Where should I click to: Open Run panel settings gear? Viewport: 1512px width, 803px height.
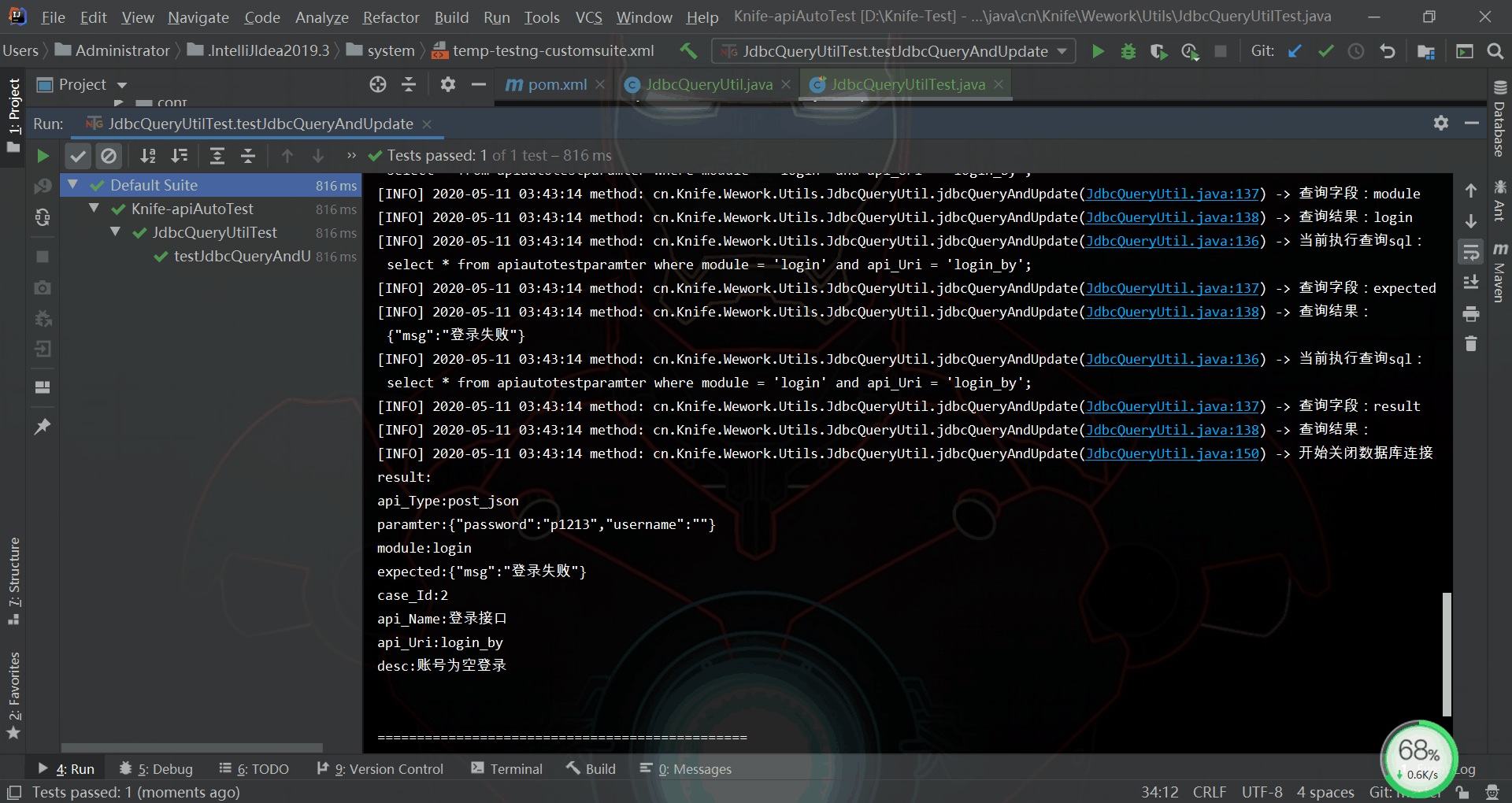1441,123
